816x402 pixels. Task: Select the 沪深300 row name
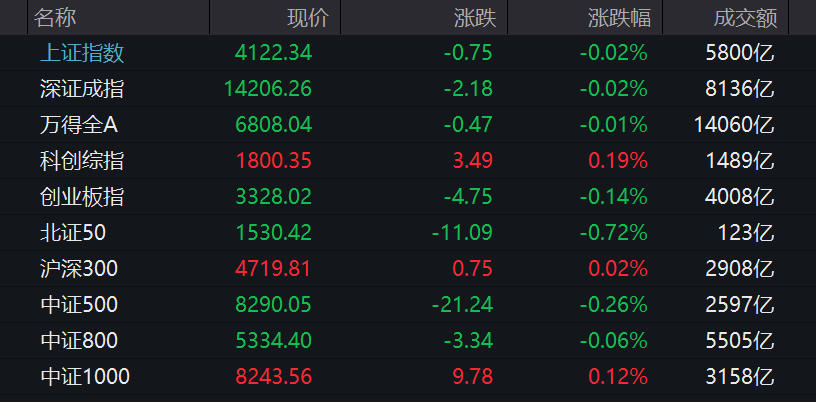(79, 269)
